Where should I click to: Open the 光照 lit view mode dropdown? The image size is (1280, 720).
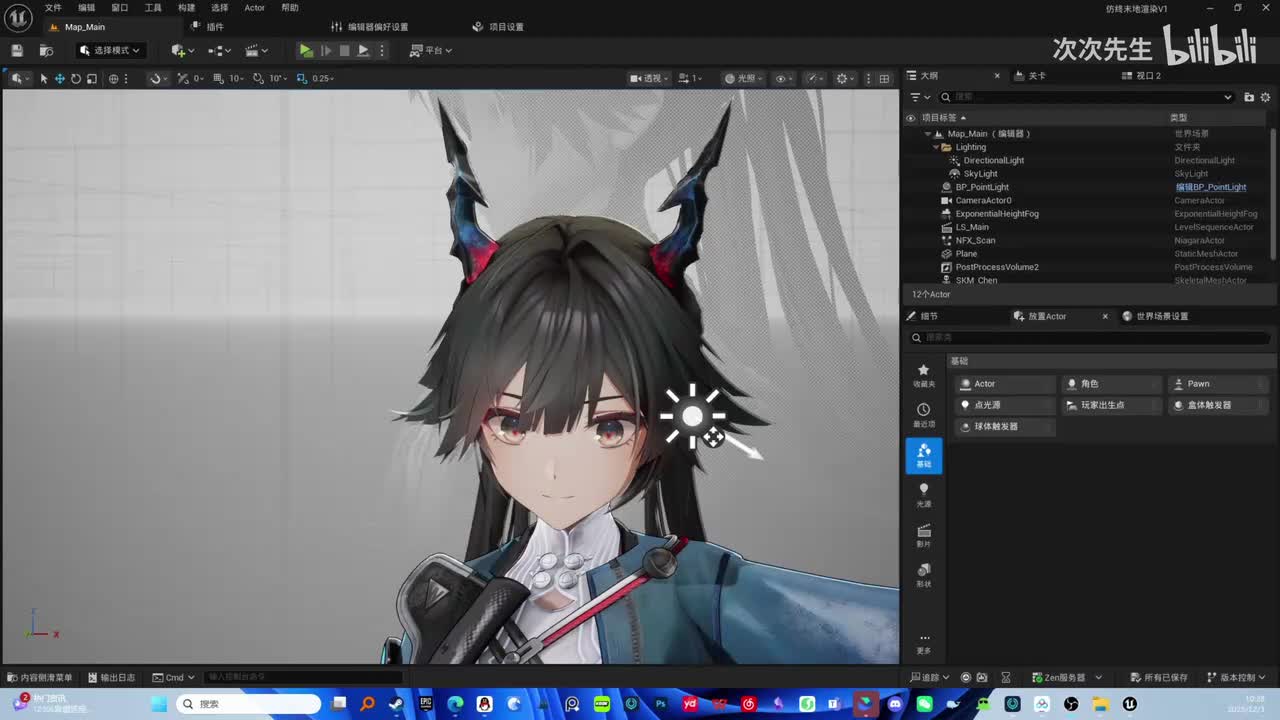tap(742, 78)
